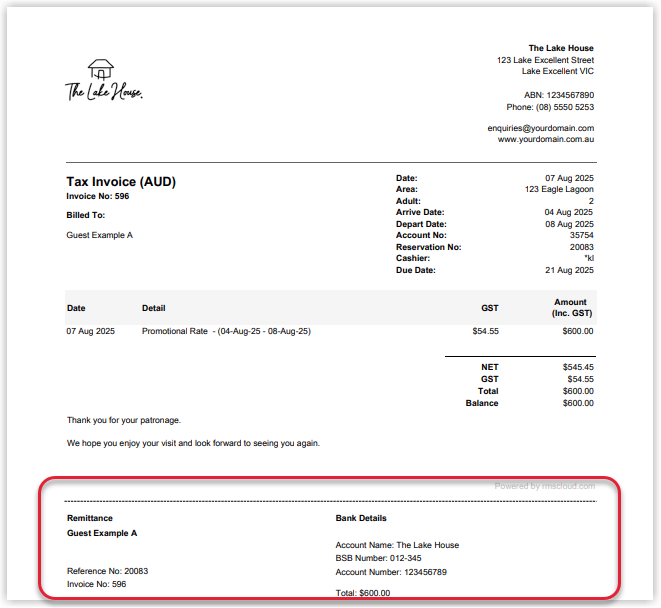Click 'We hope you enjoy your visit' message
Image resolution: width=661 pixels, height=608 pixels.
193,443
